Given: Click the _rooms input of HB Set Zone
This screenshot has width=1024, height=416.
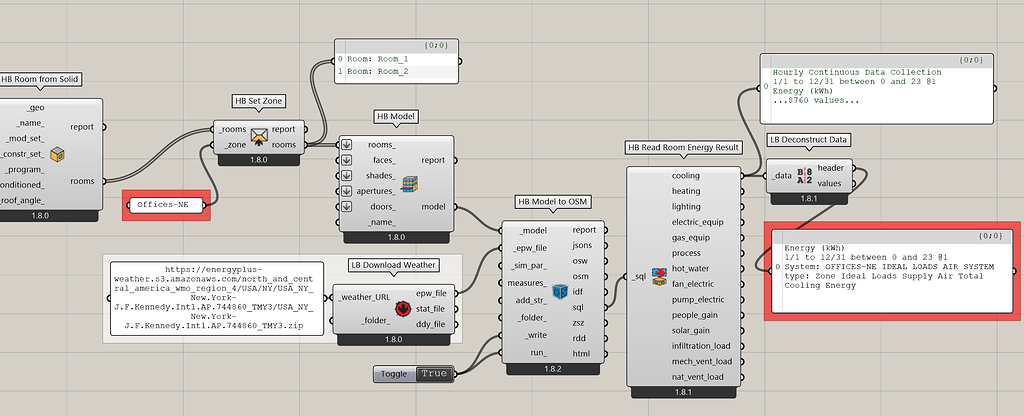Looking at the screenshot, I should click(234, 129).
